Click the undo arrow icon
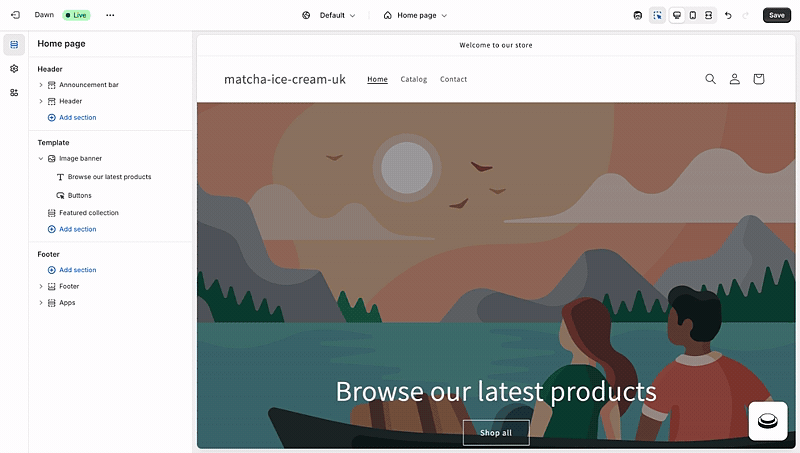800x453 pixels. pos(728,15)
